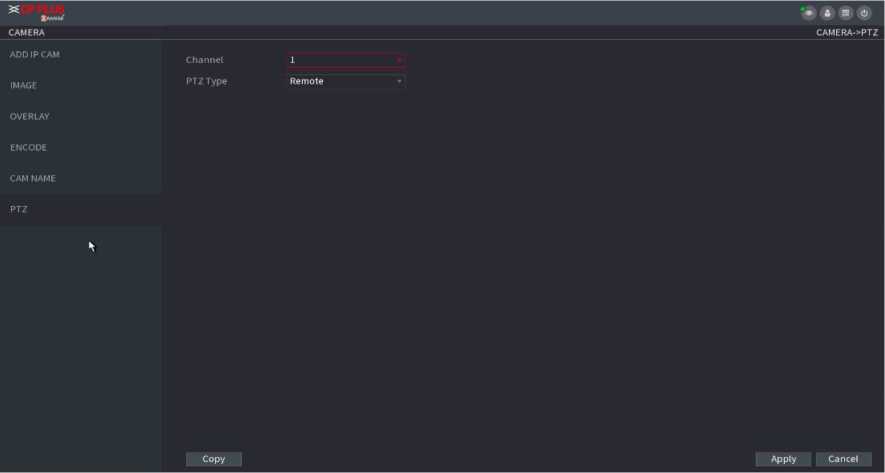
Task: Select PTZ in the sidebar
Action: [19, 210]
